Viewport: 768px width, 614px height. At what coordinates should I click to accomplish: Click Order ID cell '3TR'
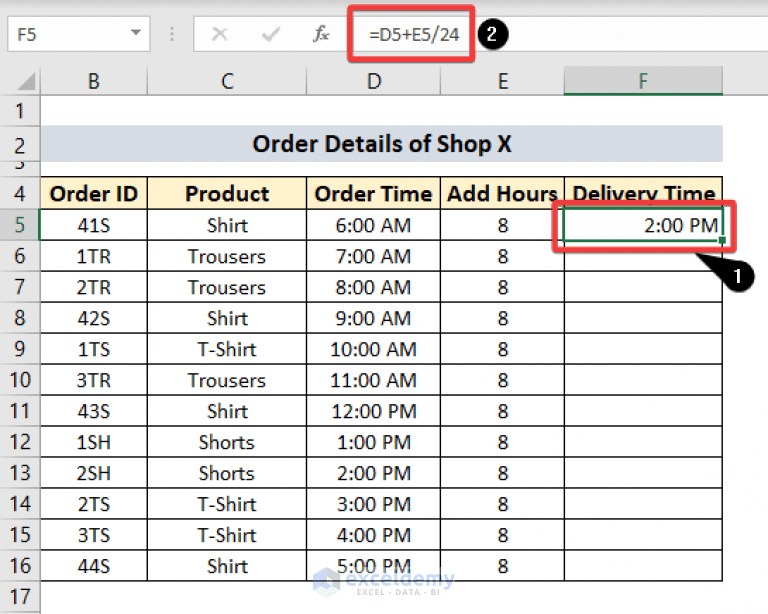tap(94, 380)
